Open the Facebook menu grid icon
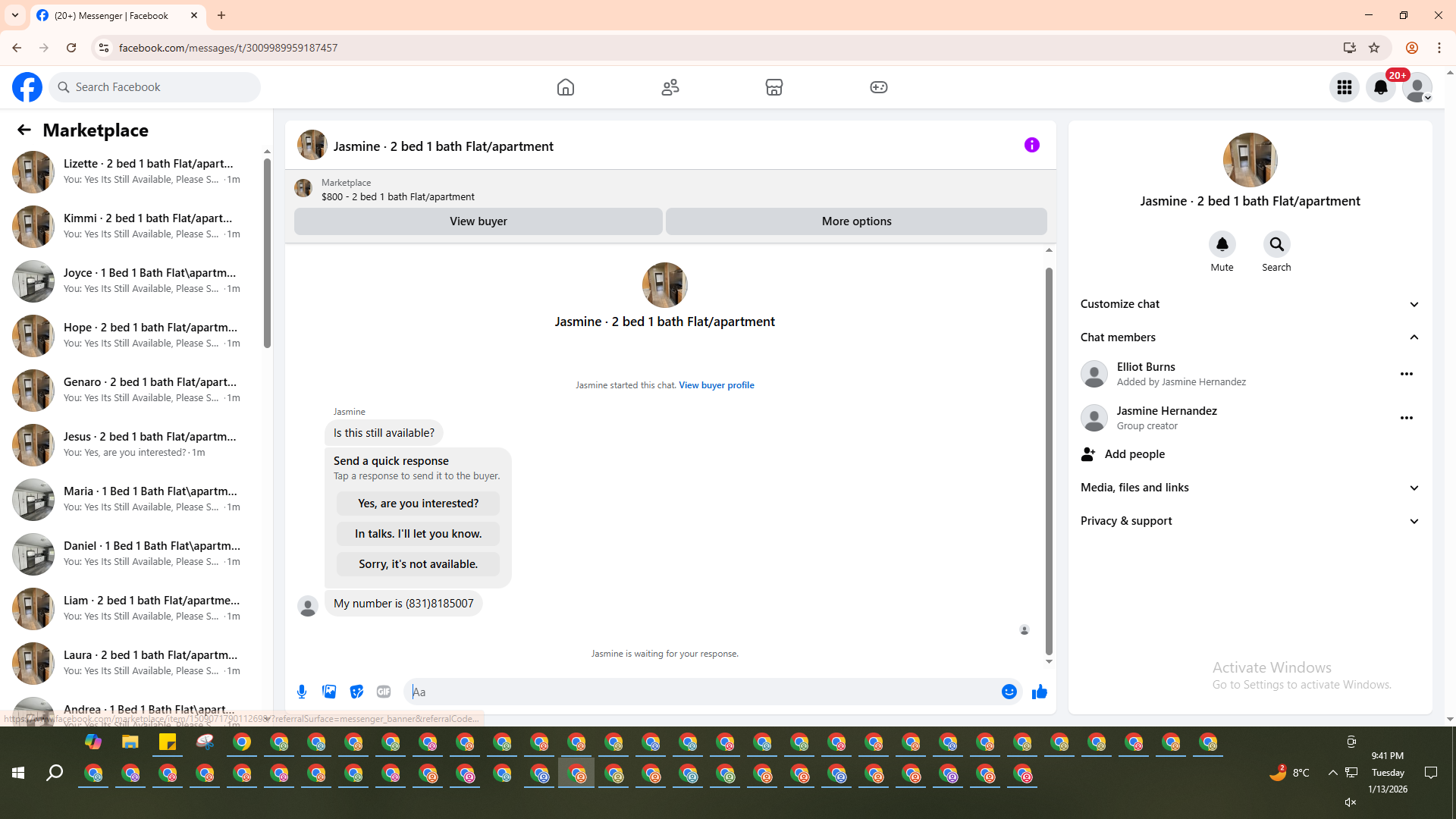 (1344, 87)
